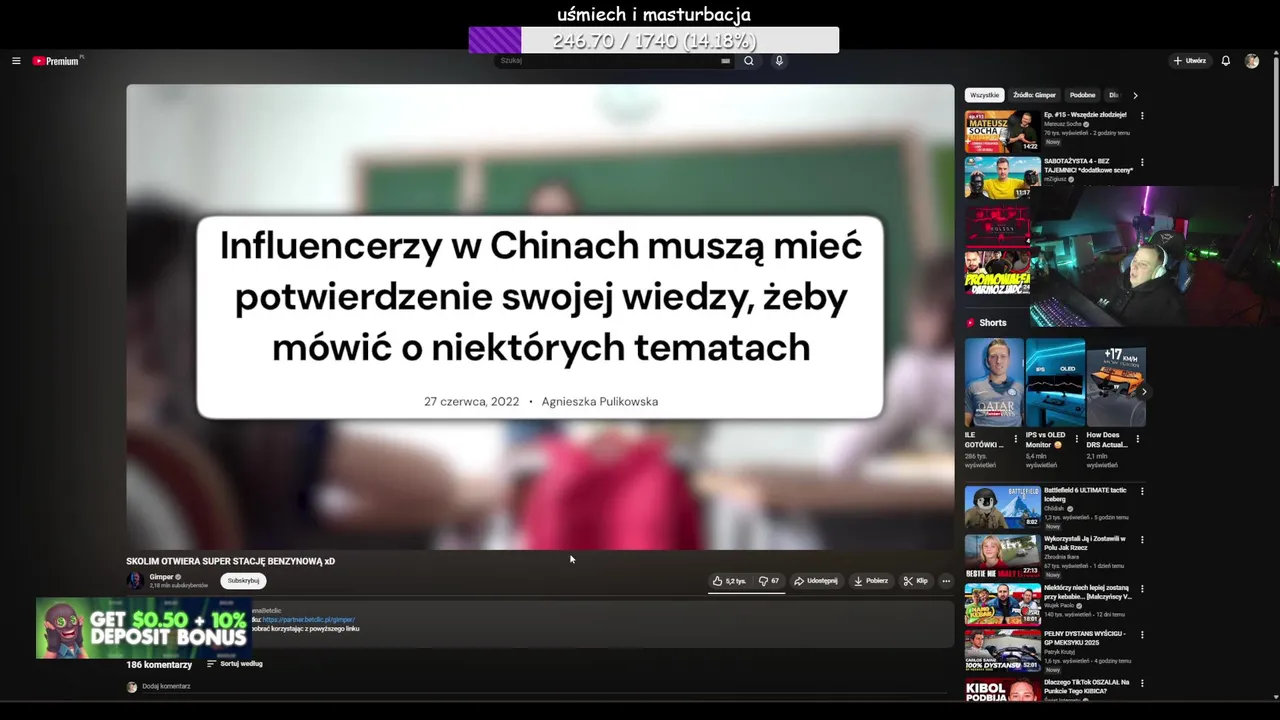Click Klip clip button
1280x720 pixels.
(915, 581)
